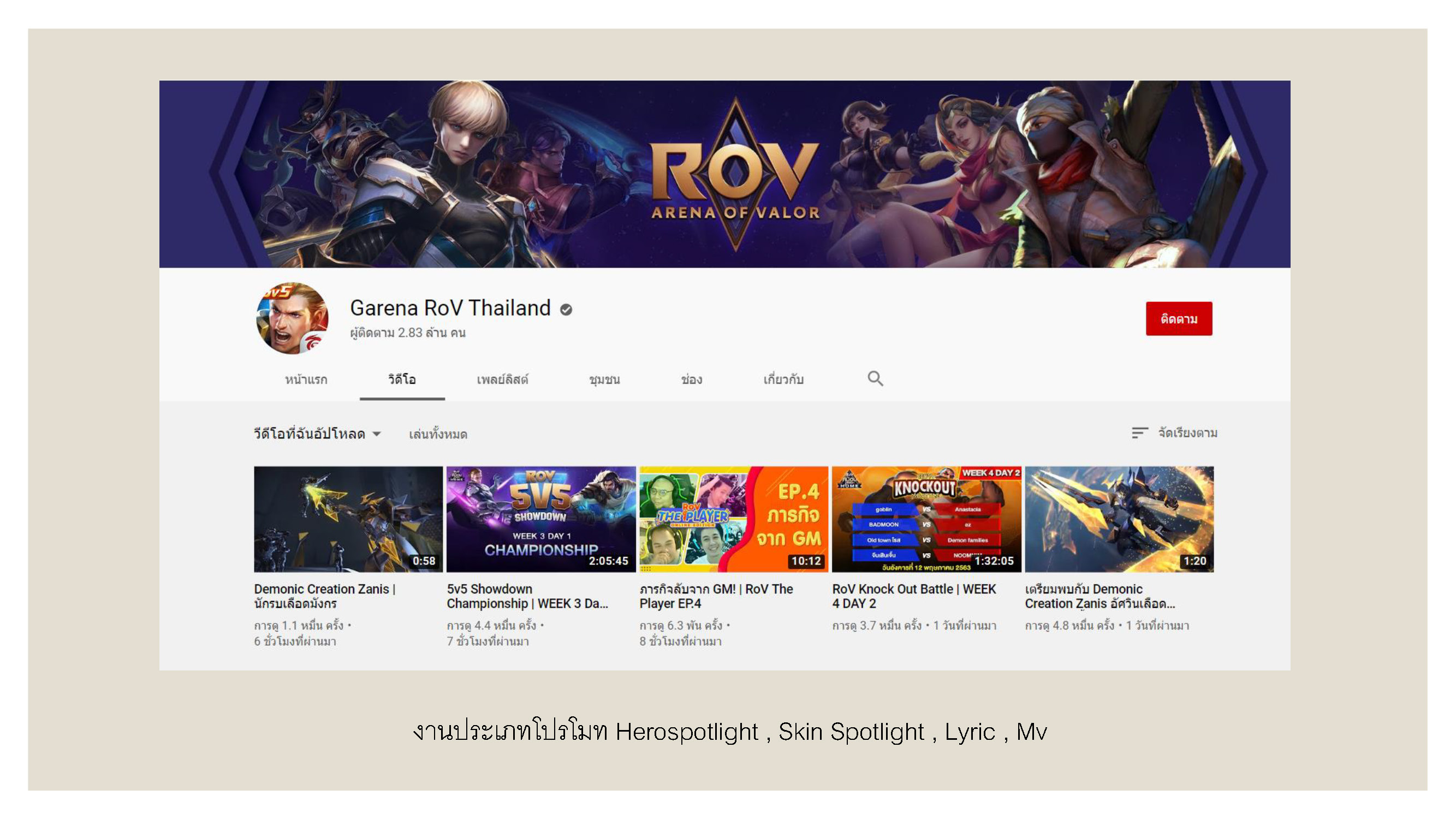The width and height of the screenshot is (1456, 819).
Task: Click title 'เตรียมพบกับ Demonic Creation Zanis'
Action: click(x=1100, y=596)
